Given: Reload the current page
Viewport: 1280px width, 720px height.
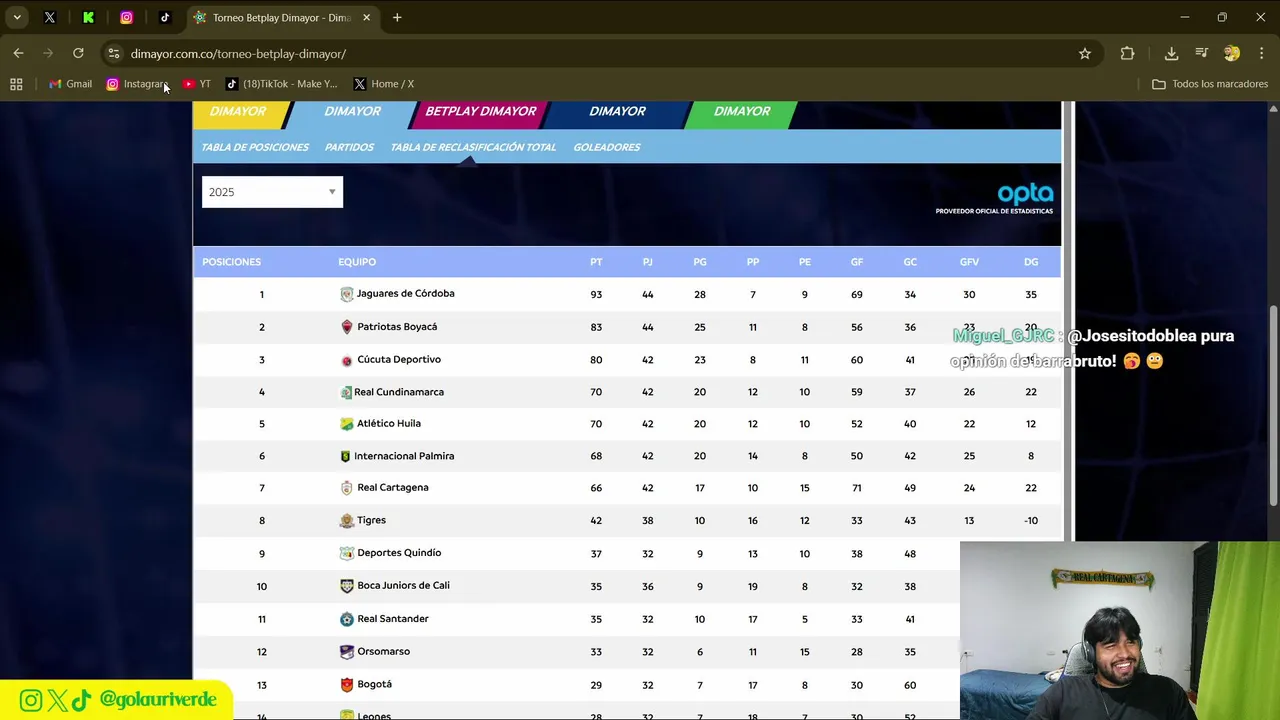Looking at the screenshot, I should [x=78, y=53].
